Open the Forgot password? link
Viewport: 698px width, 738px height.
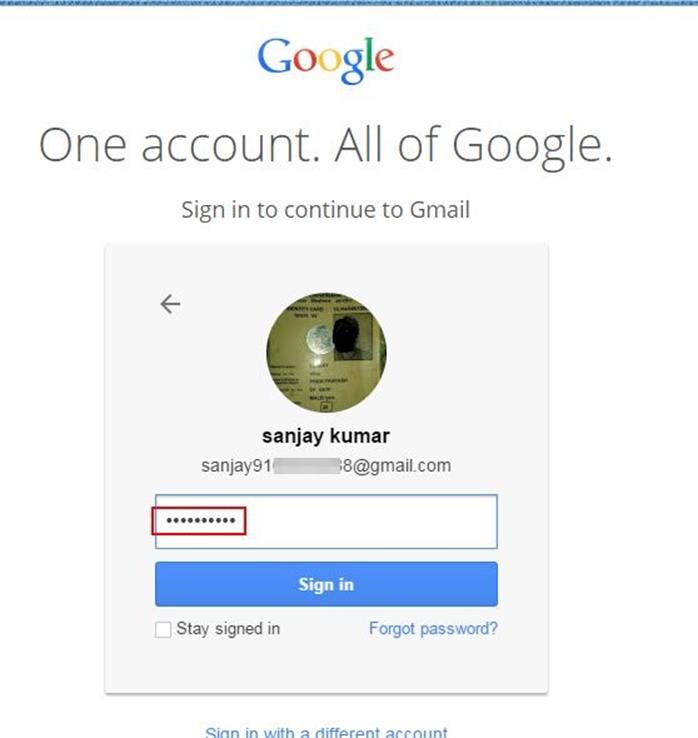pos(433,629)
